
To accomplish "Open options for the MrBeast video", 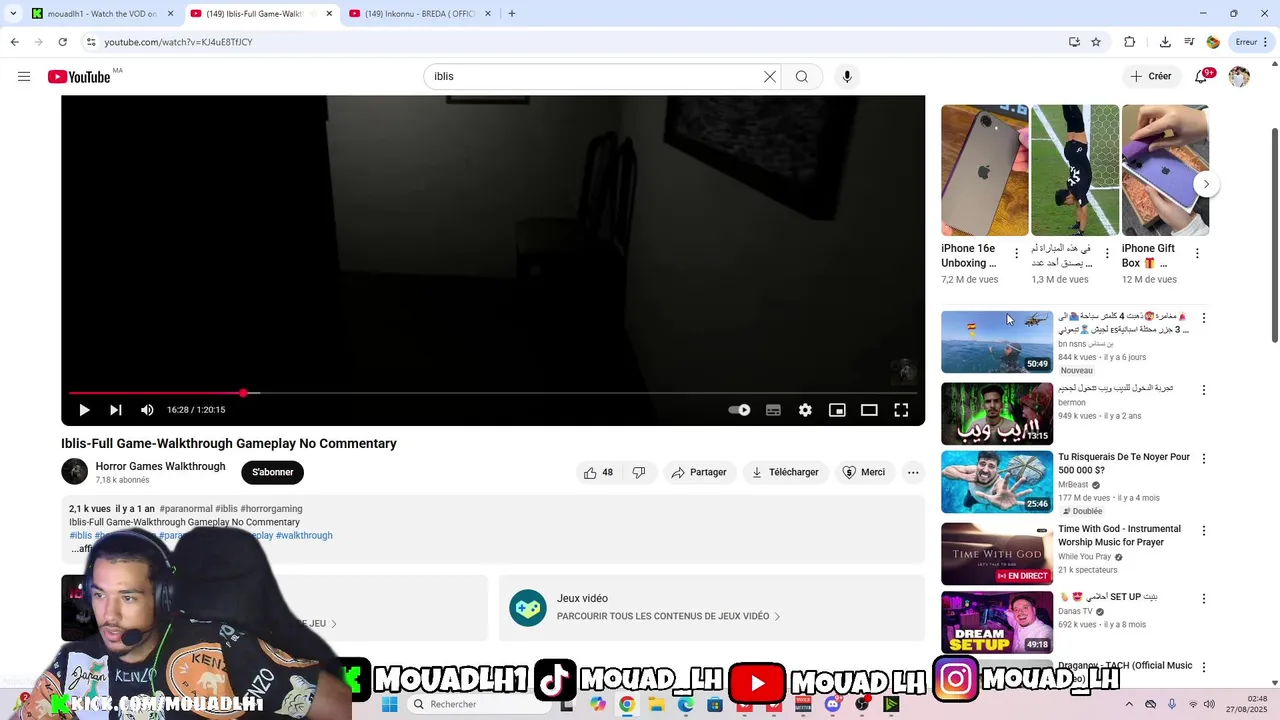I will [1204, 459].
